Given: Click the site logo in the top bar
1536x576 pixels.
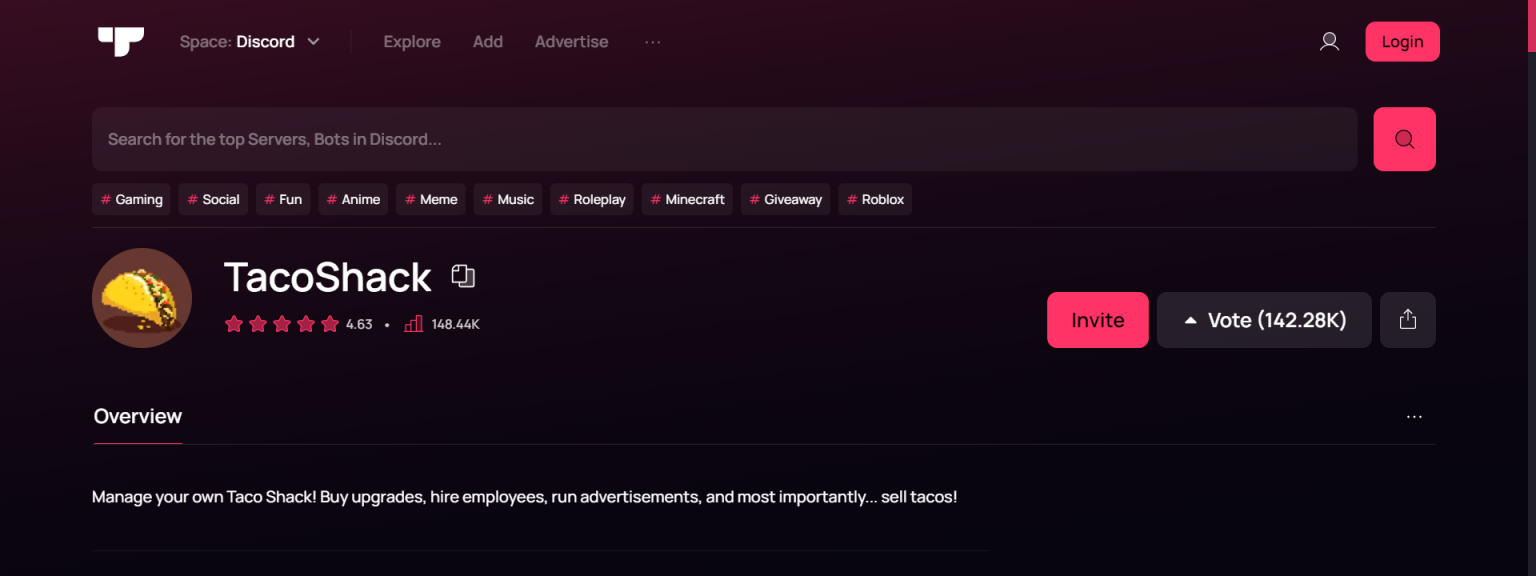Looking at the screenshot, I should click(120, 41).
